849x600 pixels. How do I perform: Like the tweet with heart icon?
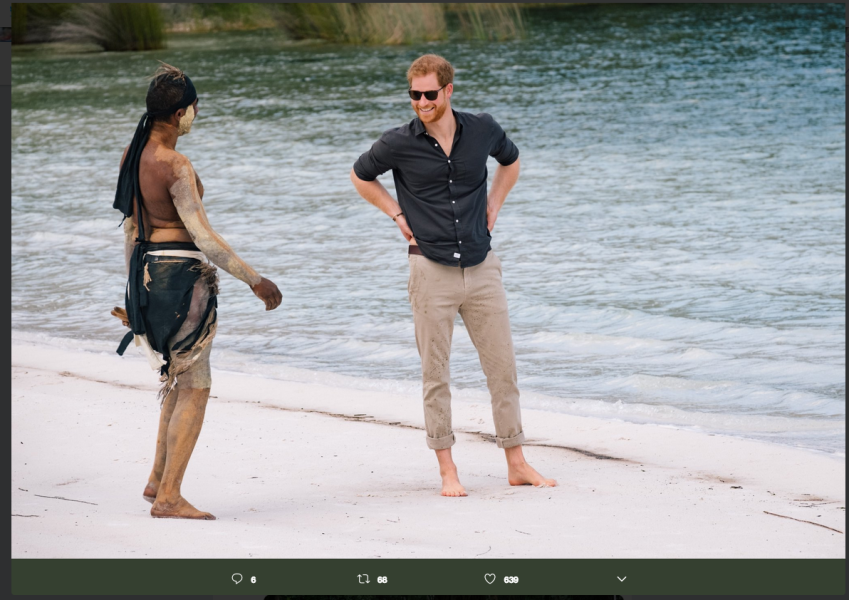[490, 579]
